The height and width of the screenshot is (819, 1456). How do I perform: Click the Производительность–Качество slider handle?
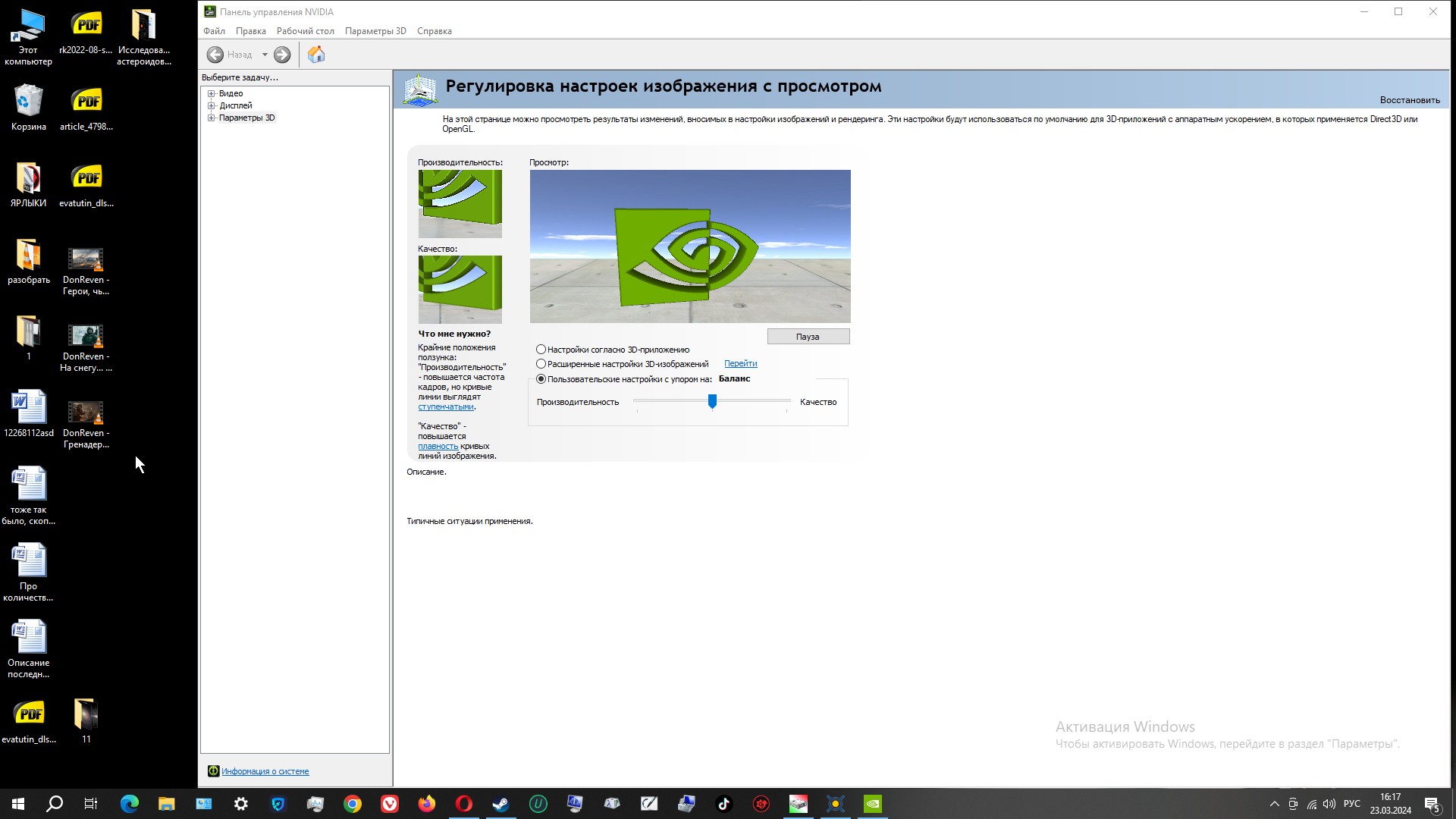(x=712, y=401)
